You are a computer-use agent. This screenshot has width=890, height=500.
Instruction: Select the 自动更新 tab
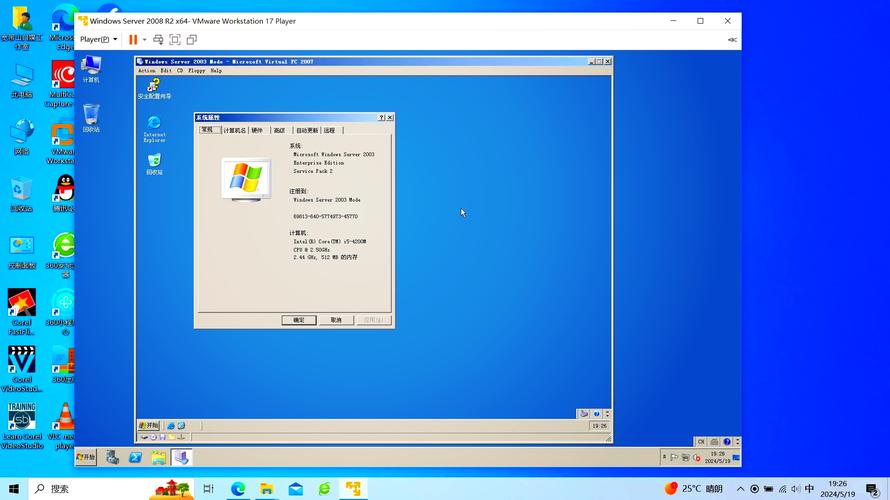tap(306, 130)
